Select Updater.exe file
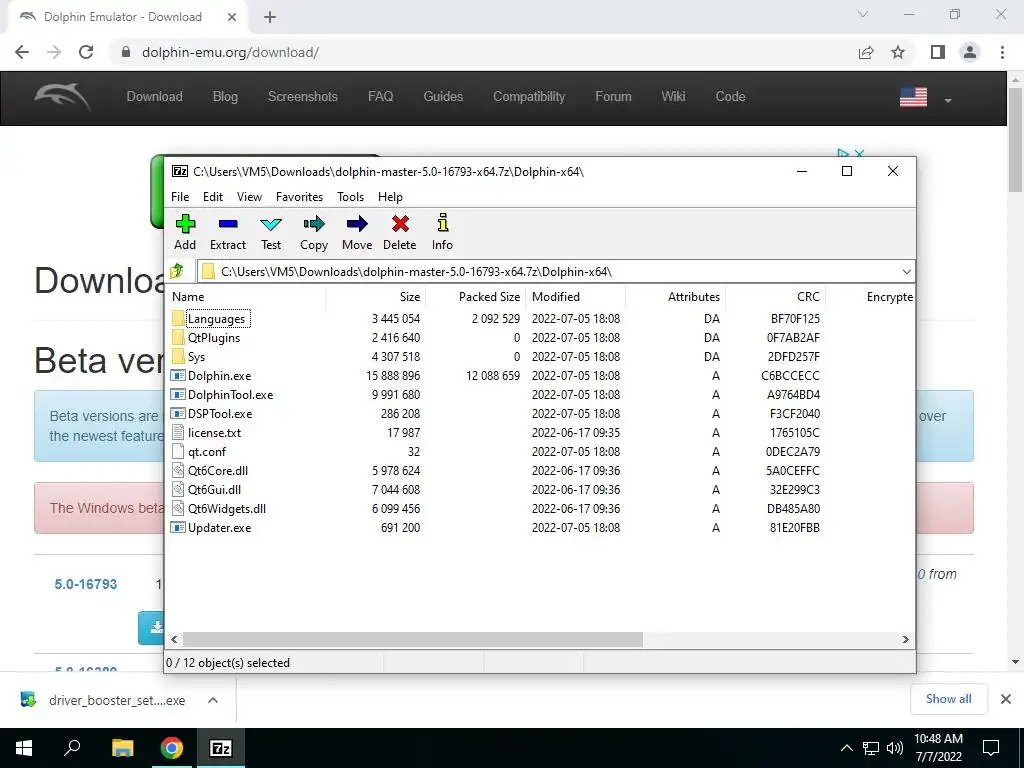Image resolution: width=1024 pixels, height=768 pixels. [219, 527]
